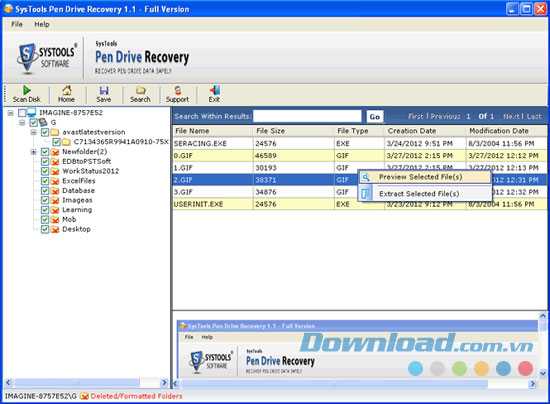Screen dimensions: 550x404
Task: Go to Next results page
Action: pyautogui.click(x=511, y=116)
